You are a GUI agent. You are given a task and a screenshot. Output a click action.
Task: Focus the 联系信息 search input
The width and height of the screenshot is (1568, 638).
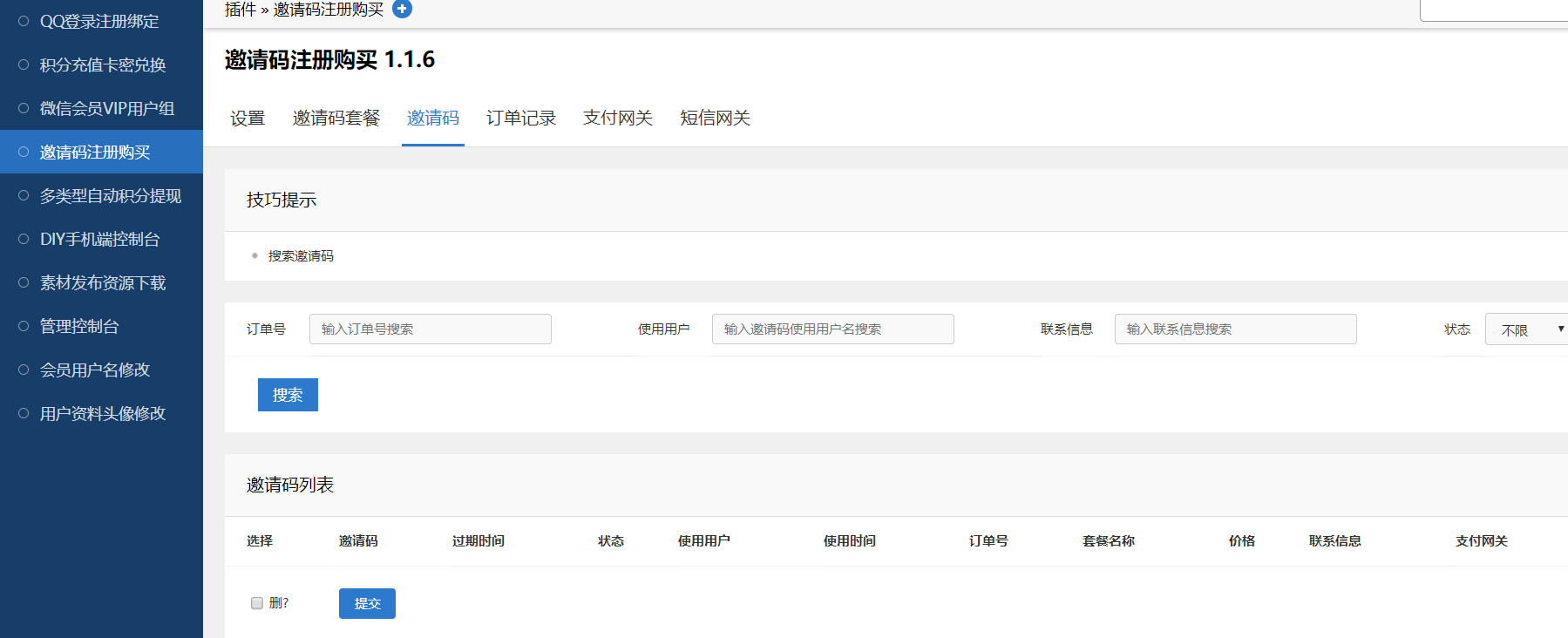click(1236, 329)
